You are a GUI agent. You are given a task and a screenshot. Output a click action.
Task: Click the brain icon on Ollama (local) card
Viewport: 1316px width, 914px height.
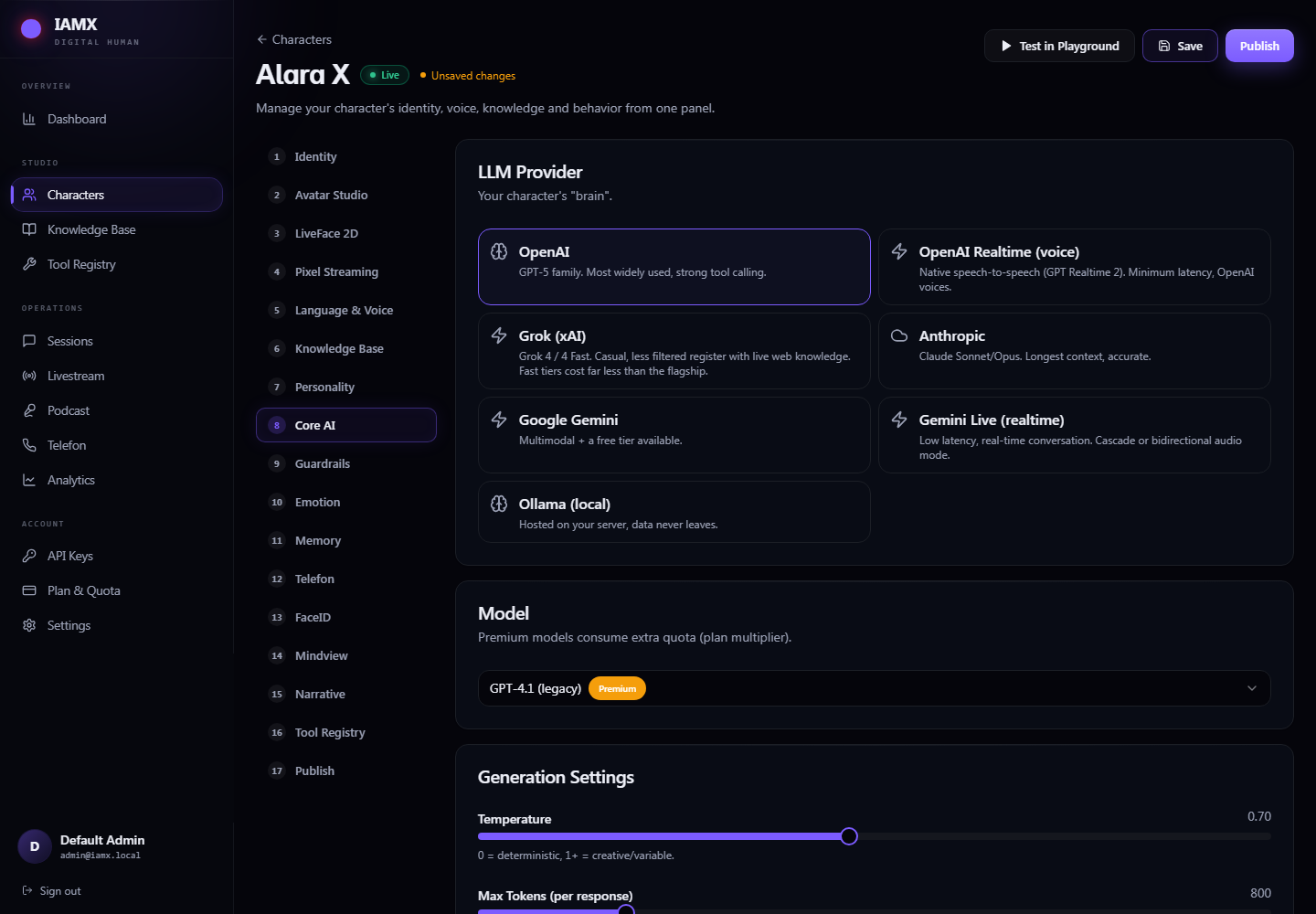point(499,504)
